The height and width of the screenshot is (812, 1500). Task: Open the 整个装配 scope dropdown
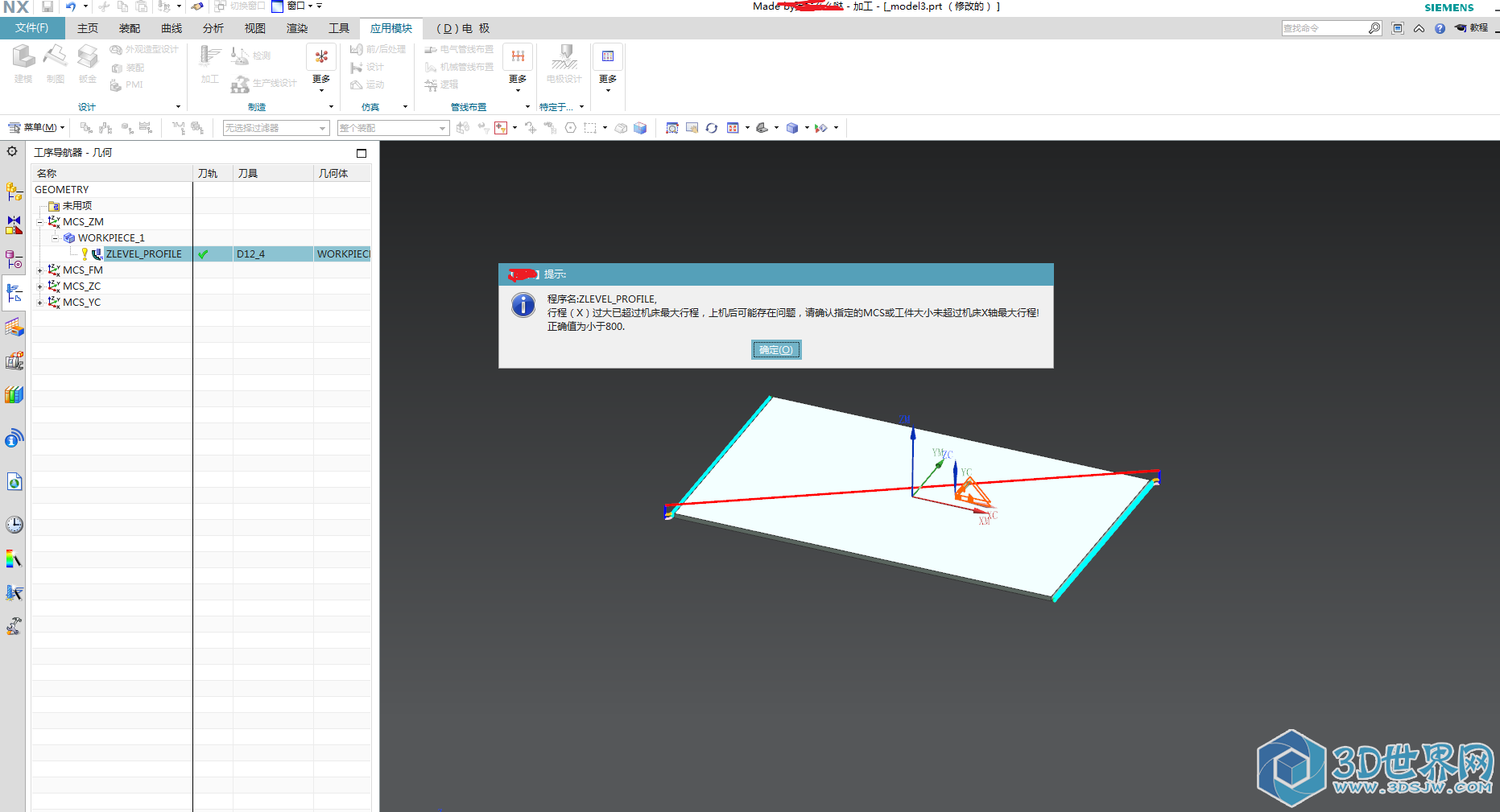pyautogui.click(x=393, y=128)
